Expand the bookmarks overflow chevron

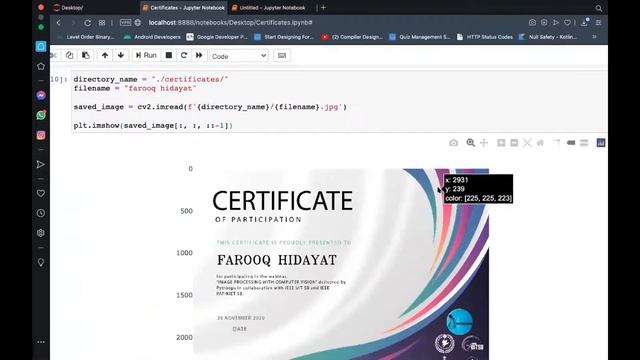click(595, 37)
